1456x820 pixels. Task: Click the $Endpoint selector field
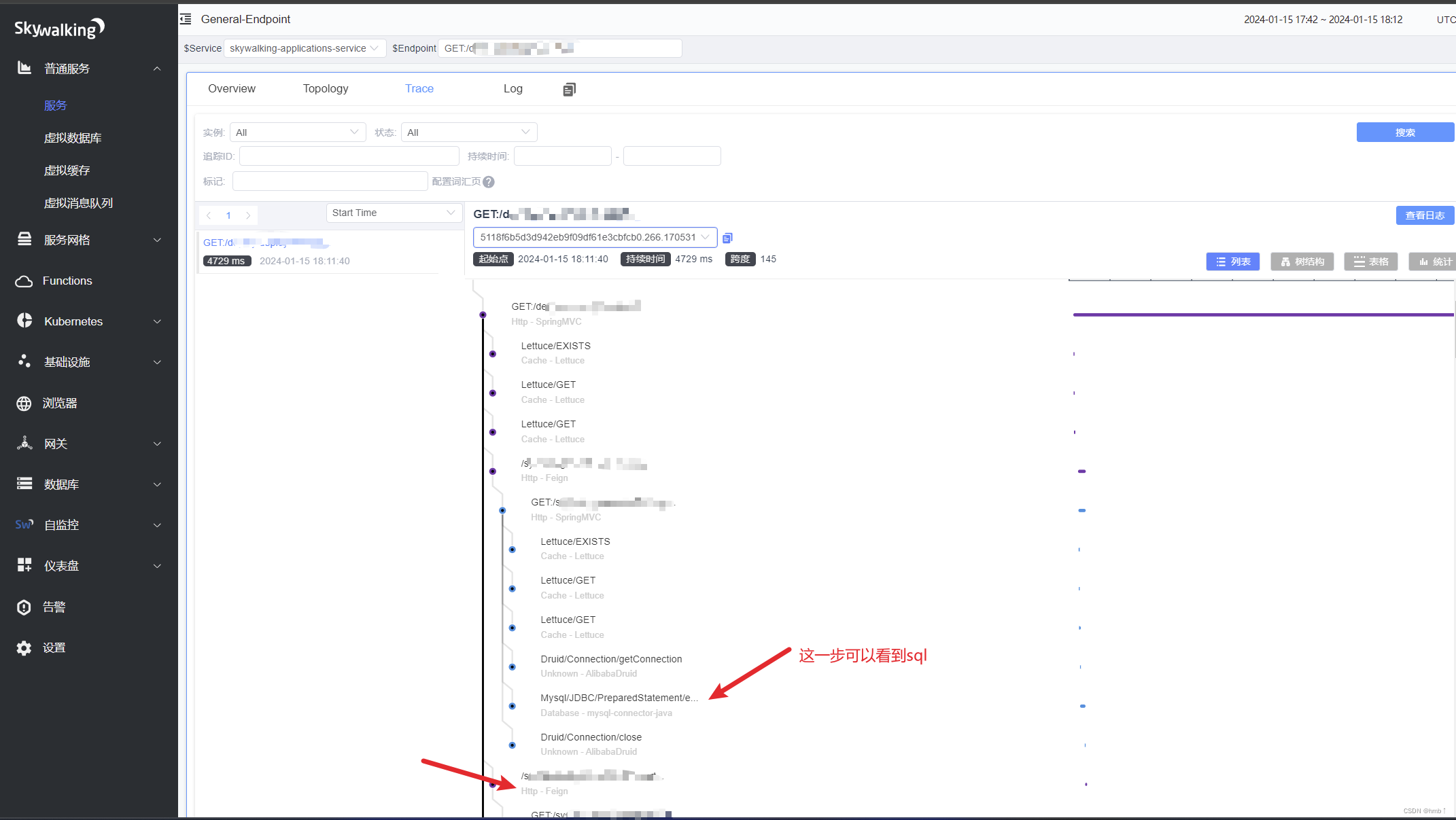[x=560, y=48]
